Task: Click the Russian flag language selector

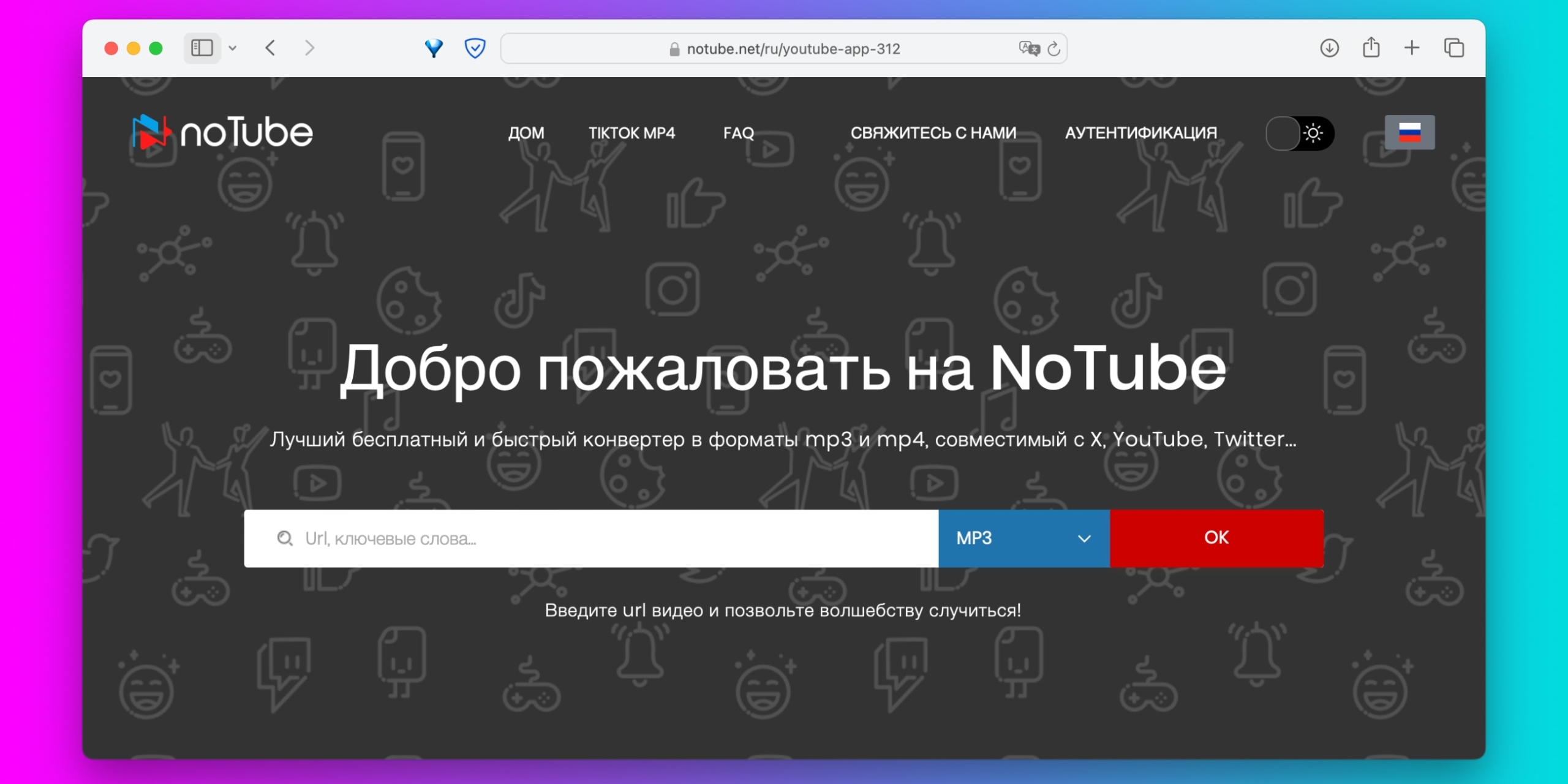Action: click(1410, 132)
